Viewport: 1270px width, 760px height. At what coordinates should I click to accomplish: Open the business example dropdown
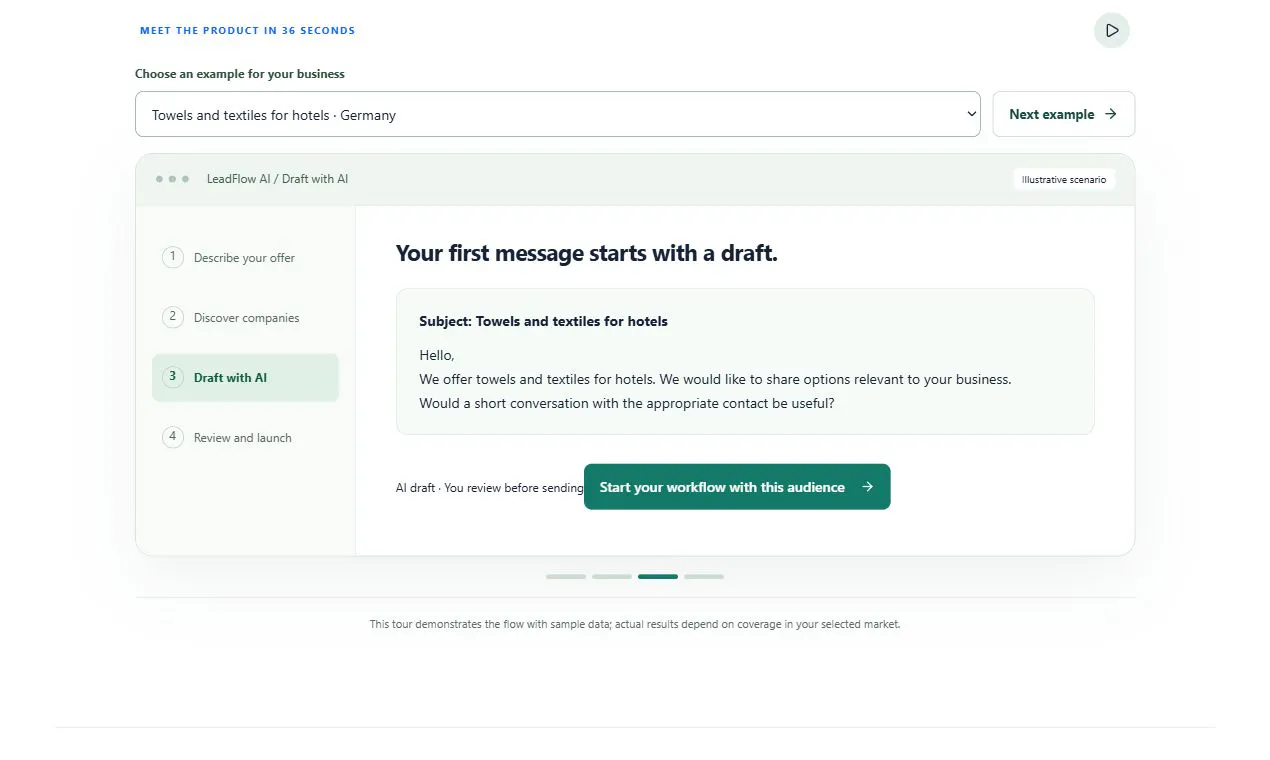click(x=558, y=114)
